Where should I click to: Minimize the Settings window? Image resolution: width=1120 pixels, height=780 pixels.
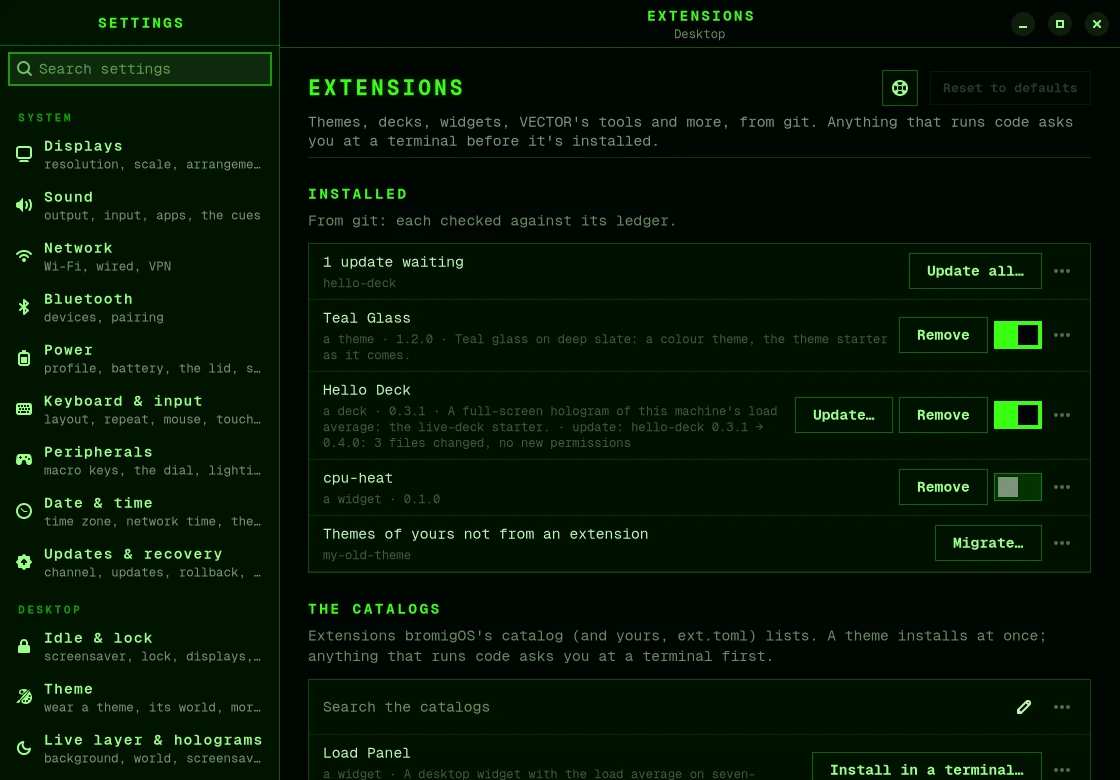[x=1023, y=24]
